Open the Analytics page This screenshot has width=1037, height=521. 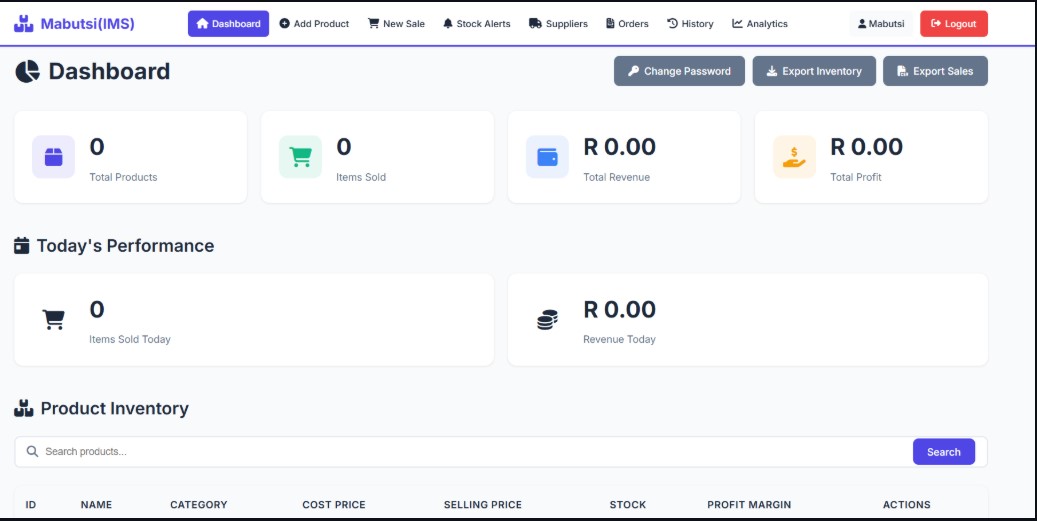click(x=760, y=24)
